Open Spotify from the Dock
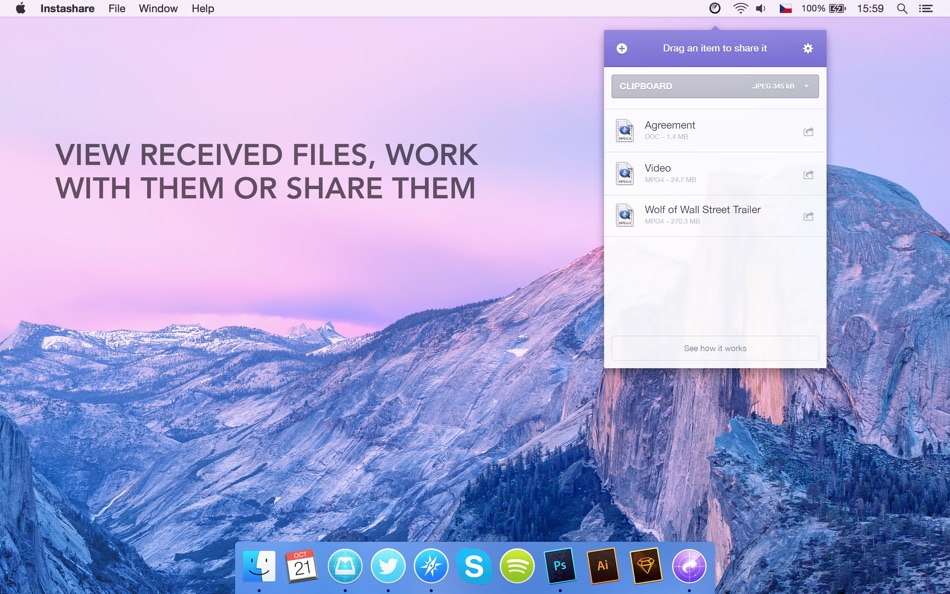 click(x=517, y=566)
